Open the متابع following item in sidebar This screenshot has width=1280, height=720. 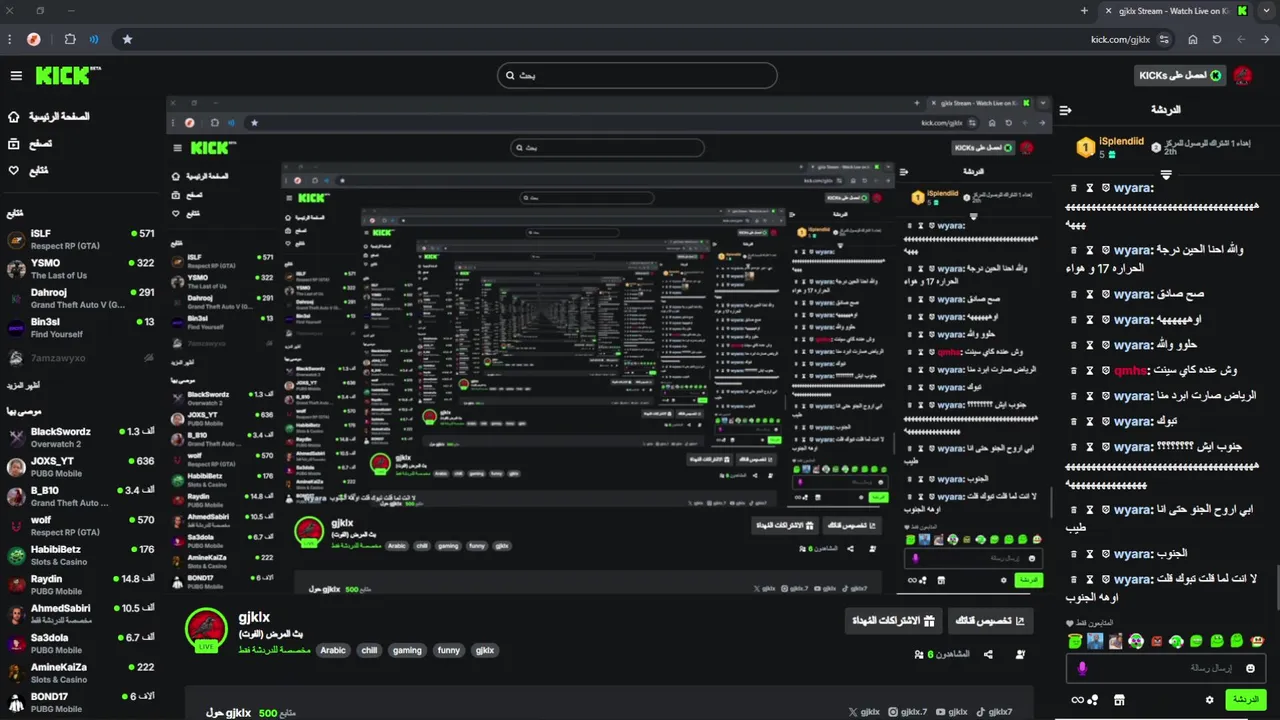click(28, 171)
